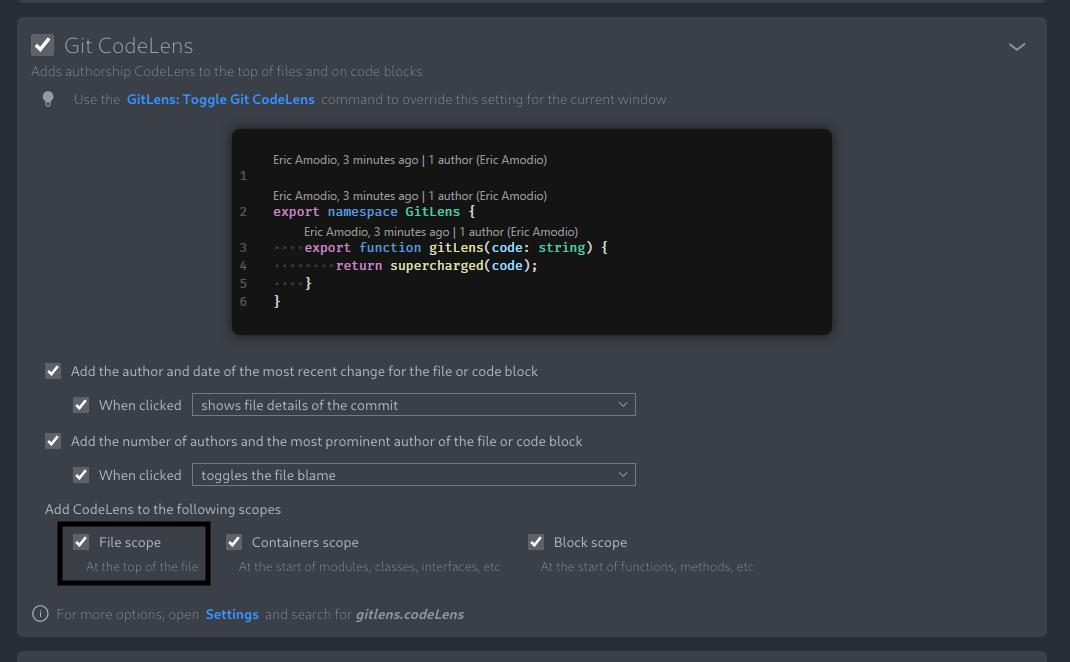The width and height of the screenshot is (1070, 662).
Task: Click the info circle icon near more options
Action: 40,614
